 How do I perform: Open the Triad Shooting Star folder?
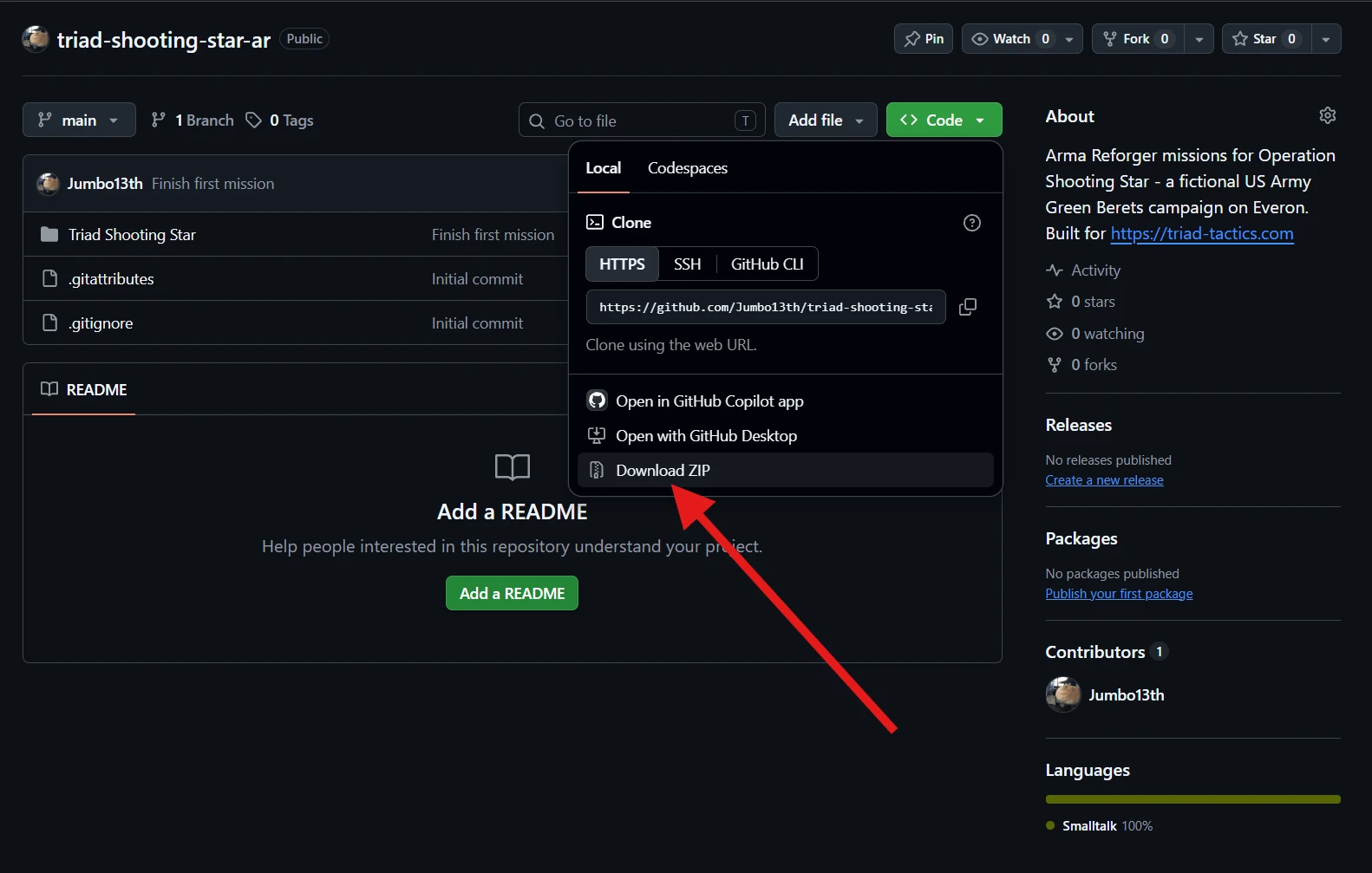click(x=132, y=235)
